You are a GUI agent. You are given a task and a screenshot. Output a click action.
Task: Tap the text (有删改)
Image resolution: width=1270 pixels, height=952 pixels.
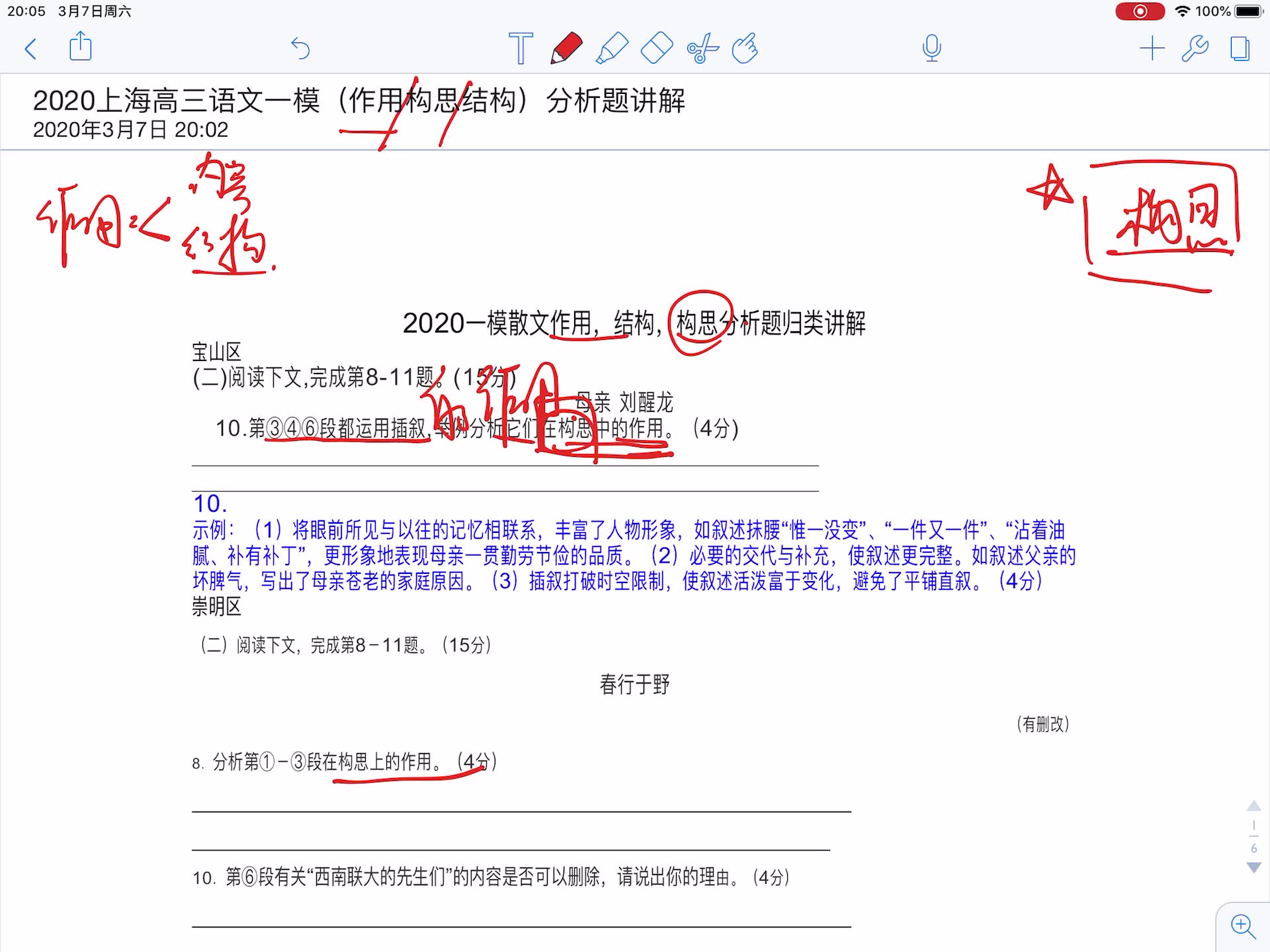pos(1043,724)
